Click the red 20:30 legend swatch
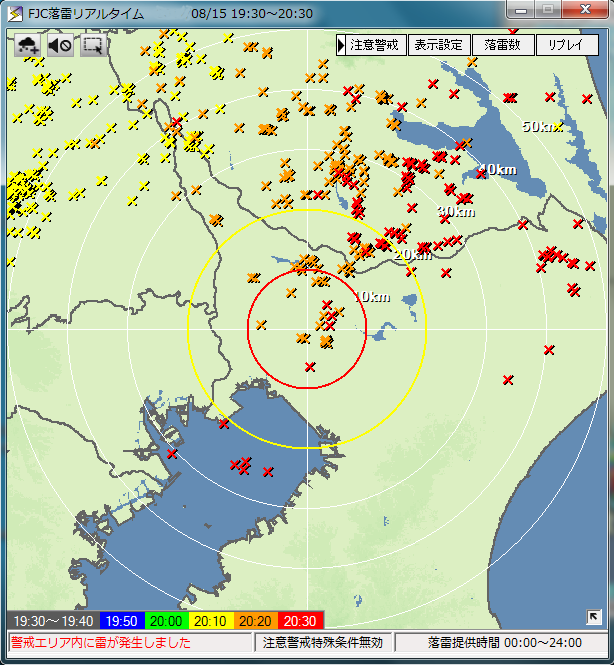 (303, 621)
